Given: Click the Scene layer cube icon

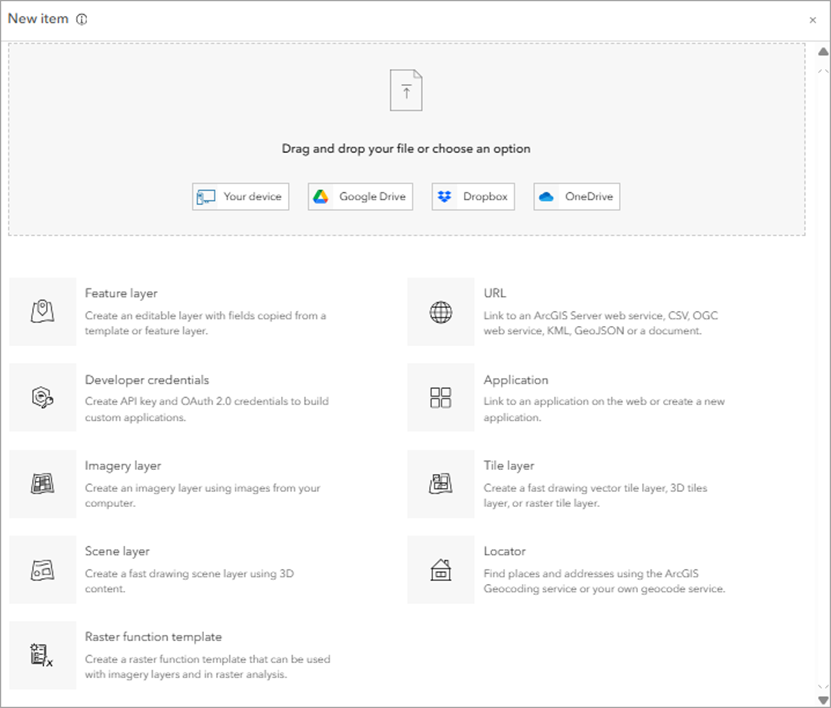Looking at the screenshot, I should click(x=42, y=568).
